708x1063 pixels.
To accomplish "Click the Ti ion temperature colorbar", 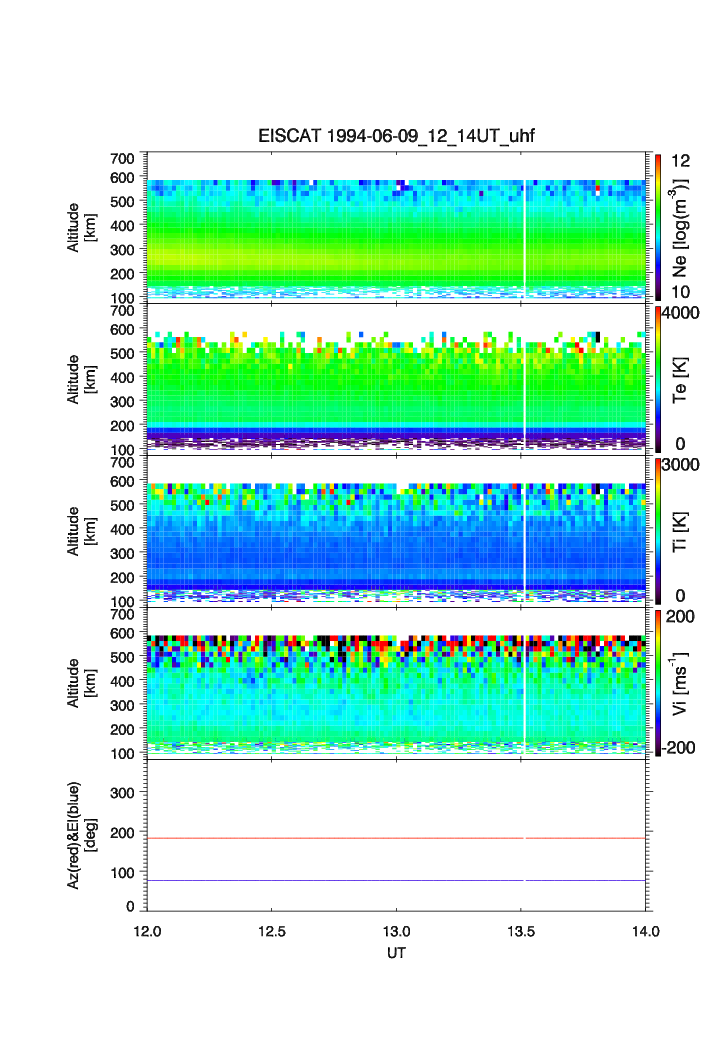I will click(x=658, y=531).
